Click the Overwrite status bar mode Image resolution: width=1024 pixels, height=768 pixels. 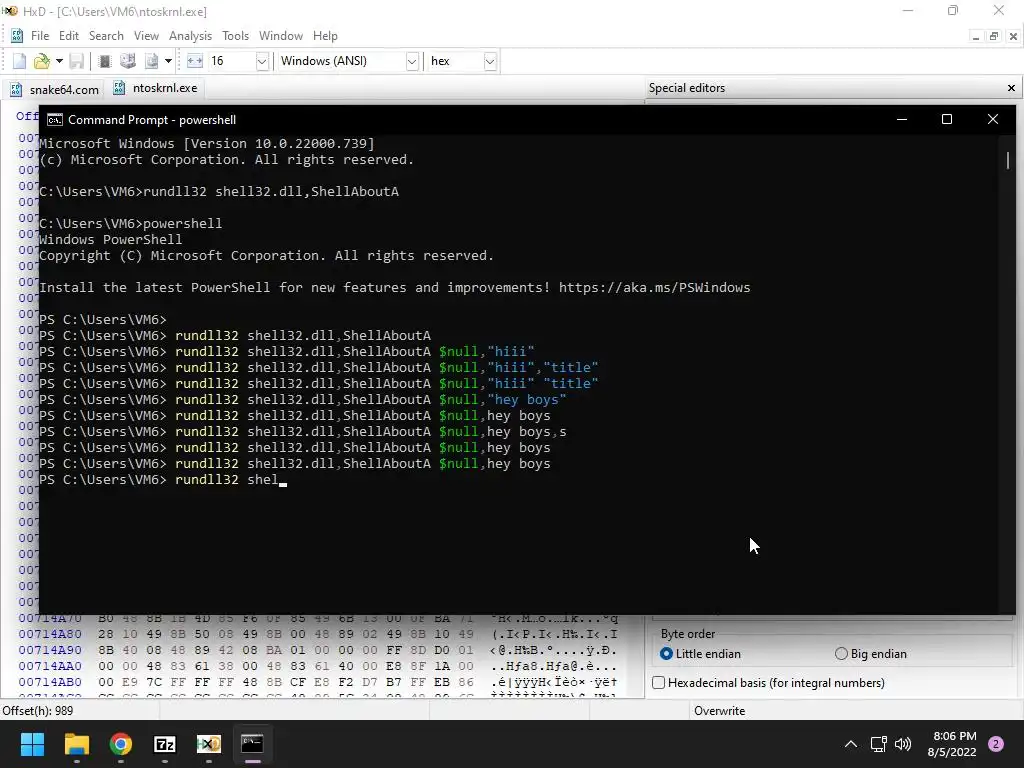coord(720,711)
